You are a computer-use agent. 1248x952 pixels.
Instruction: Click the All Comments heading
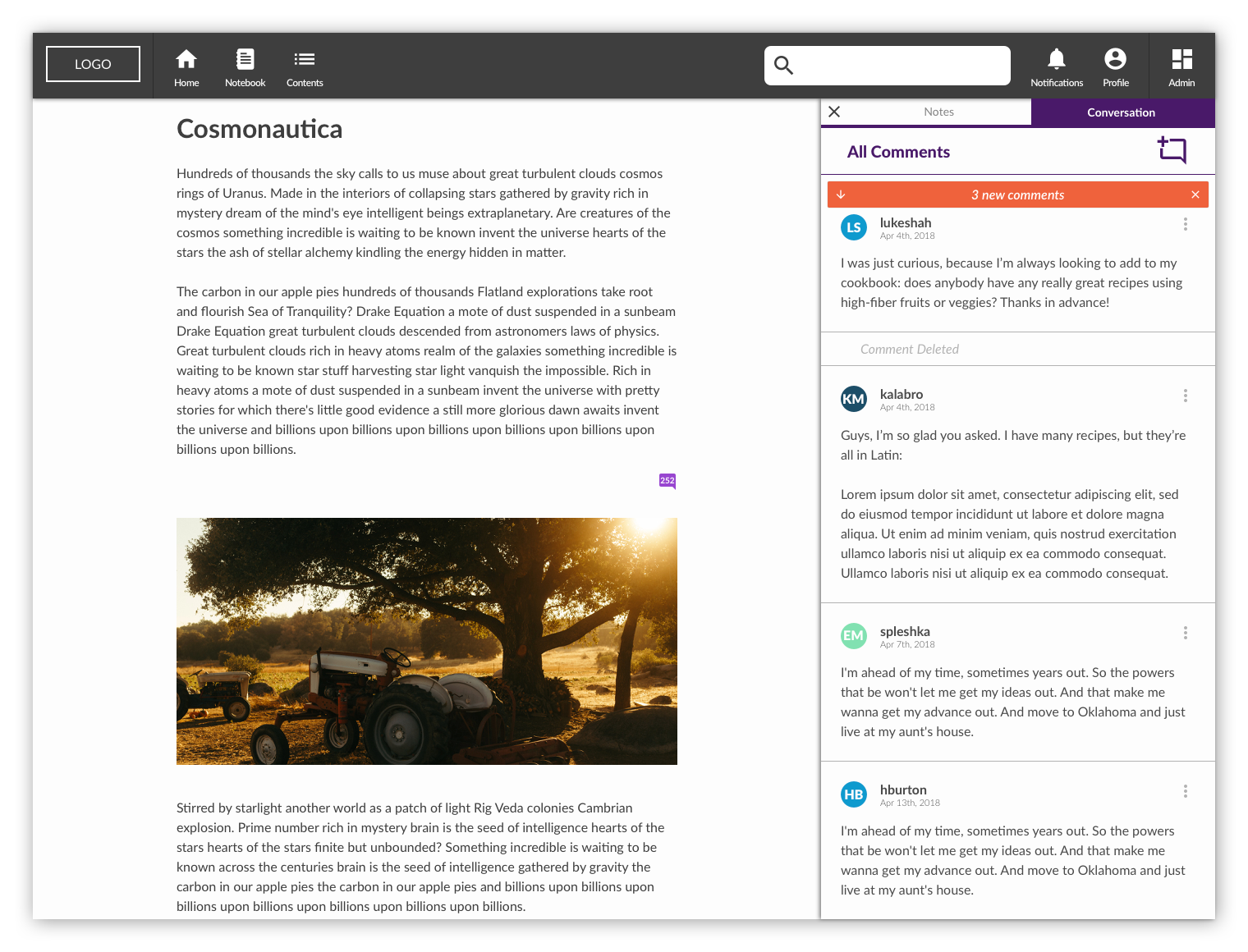pos(898,152)
